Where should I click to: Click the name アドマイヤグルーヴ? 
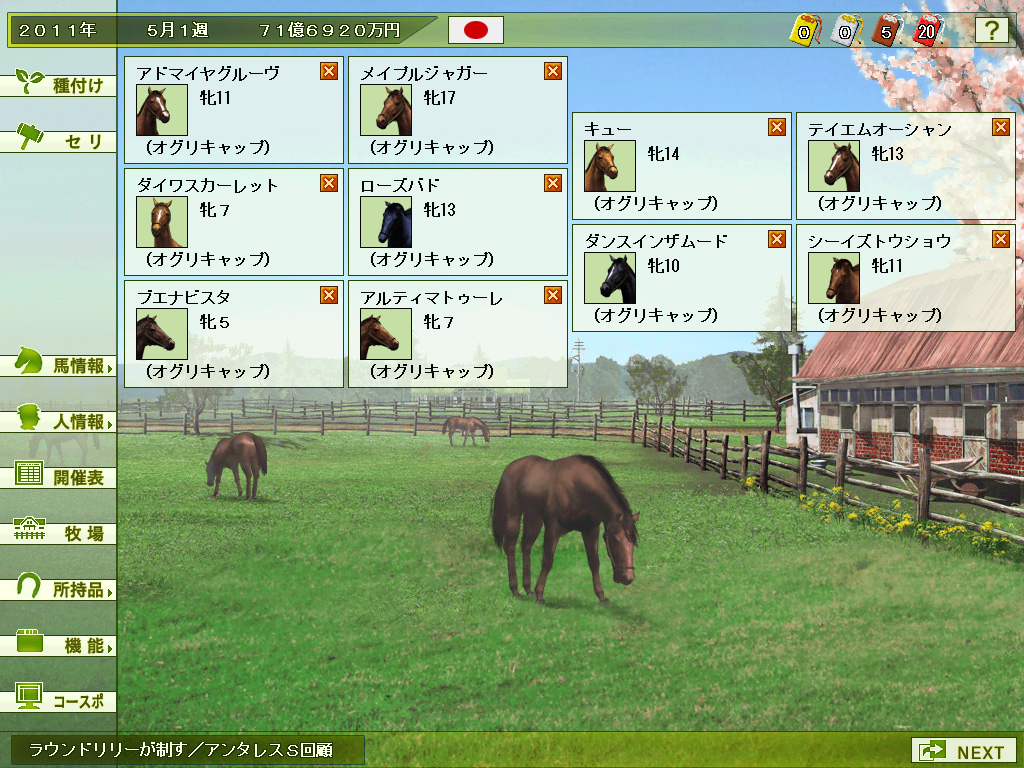(x=208, y=73)
